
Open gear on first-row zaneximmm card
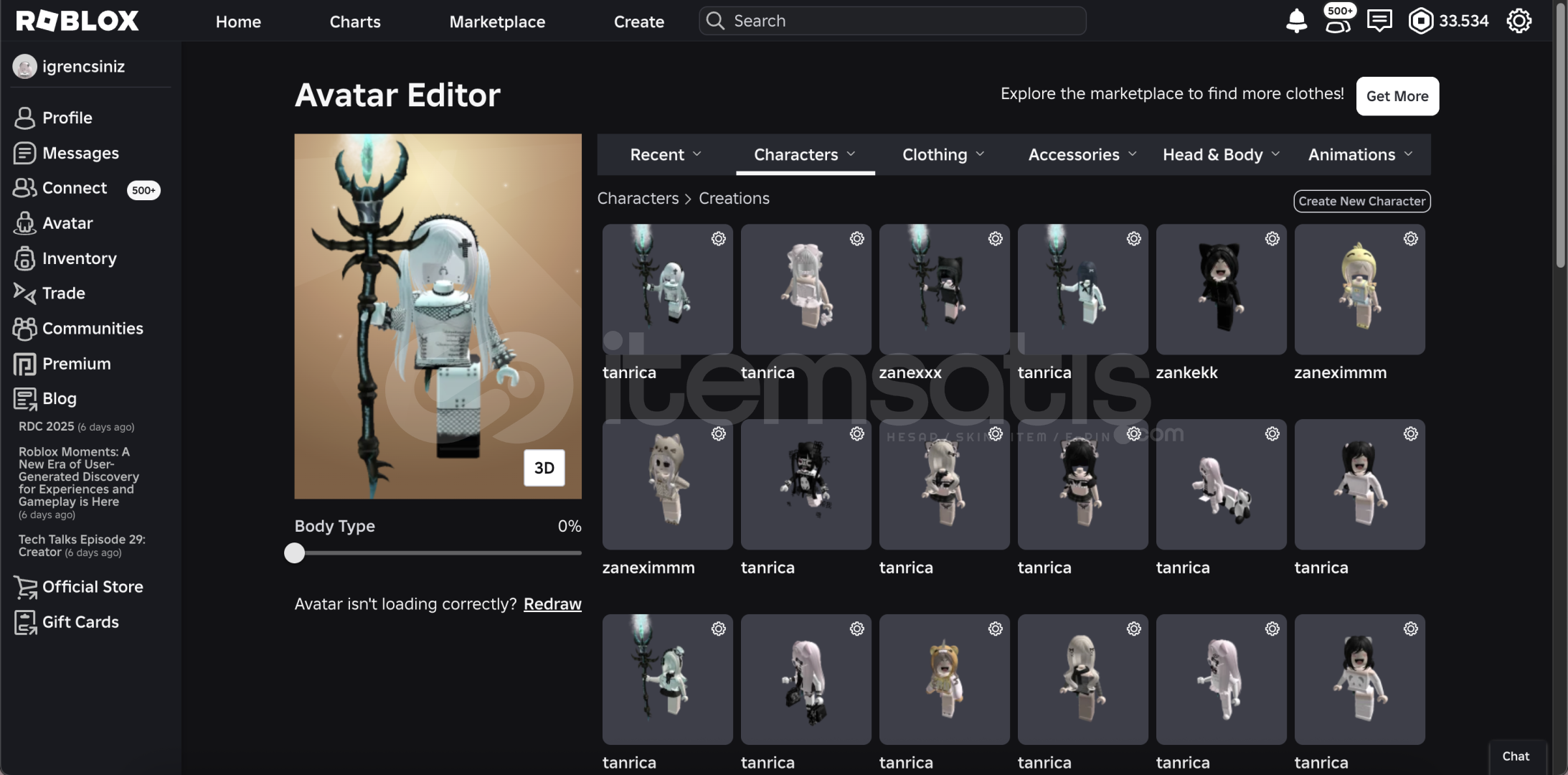pyautogui.click(x=1410, y=239)
